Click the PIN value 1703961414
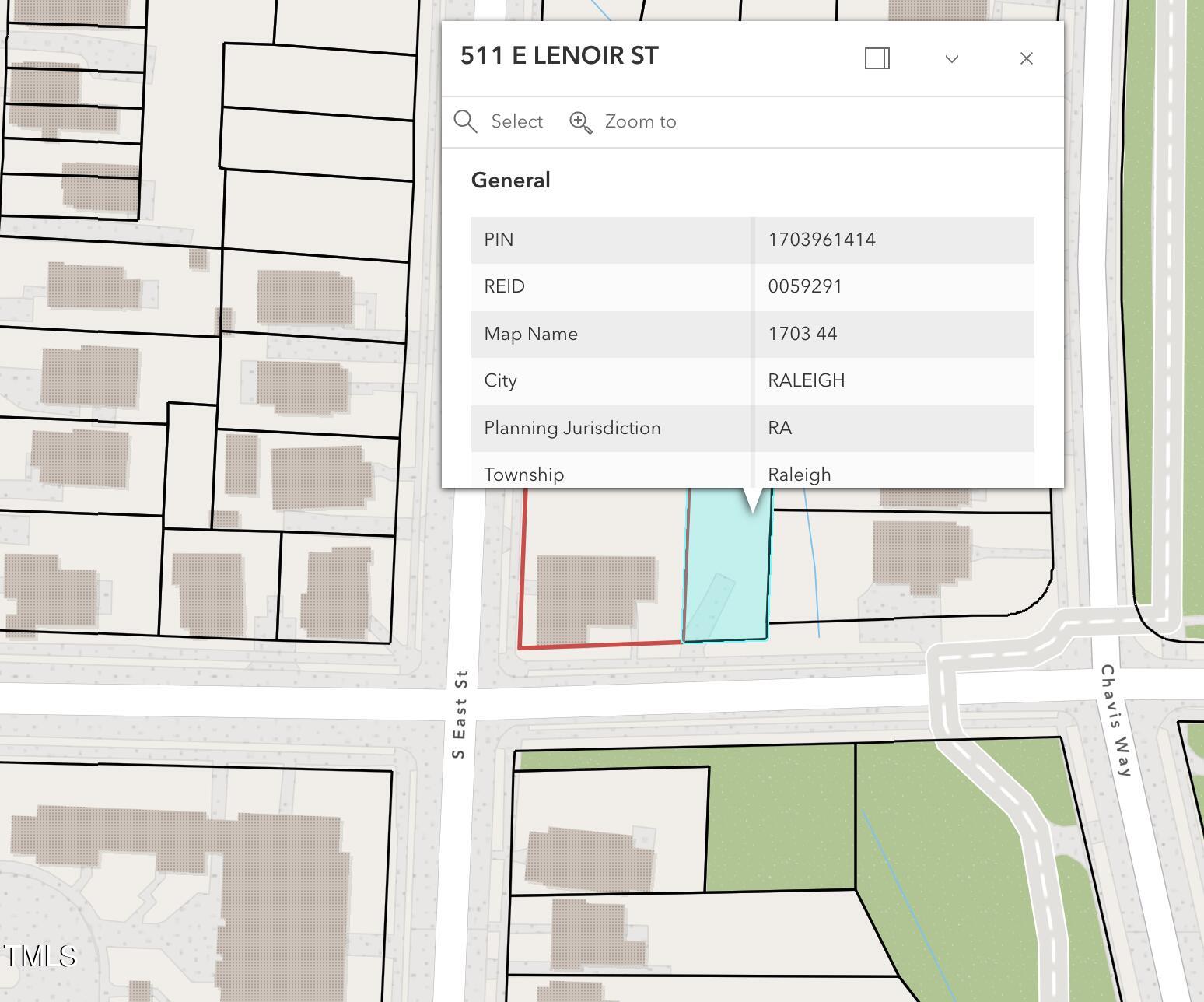This screenshot has height=1002, width=1204. tap(821, 240)
